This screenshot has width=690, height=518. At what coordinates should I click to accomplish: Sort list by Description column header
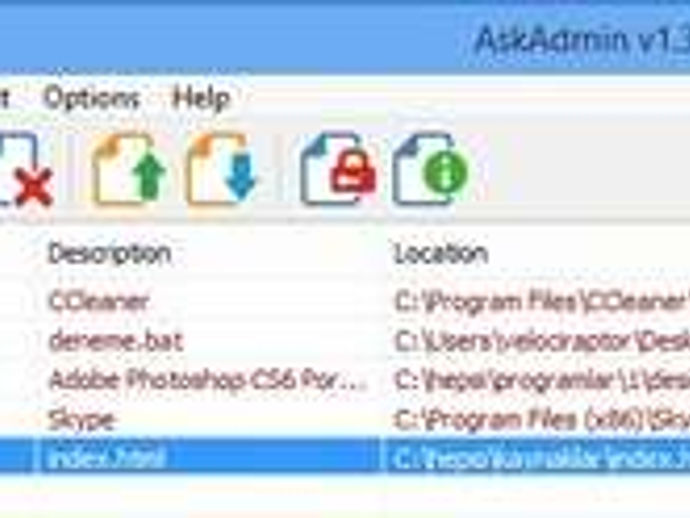[x=109, y=254]
